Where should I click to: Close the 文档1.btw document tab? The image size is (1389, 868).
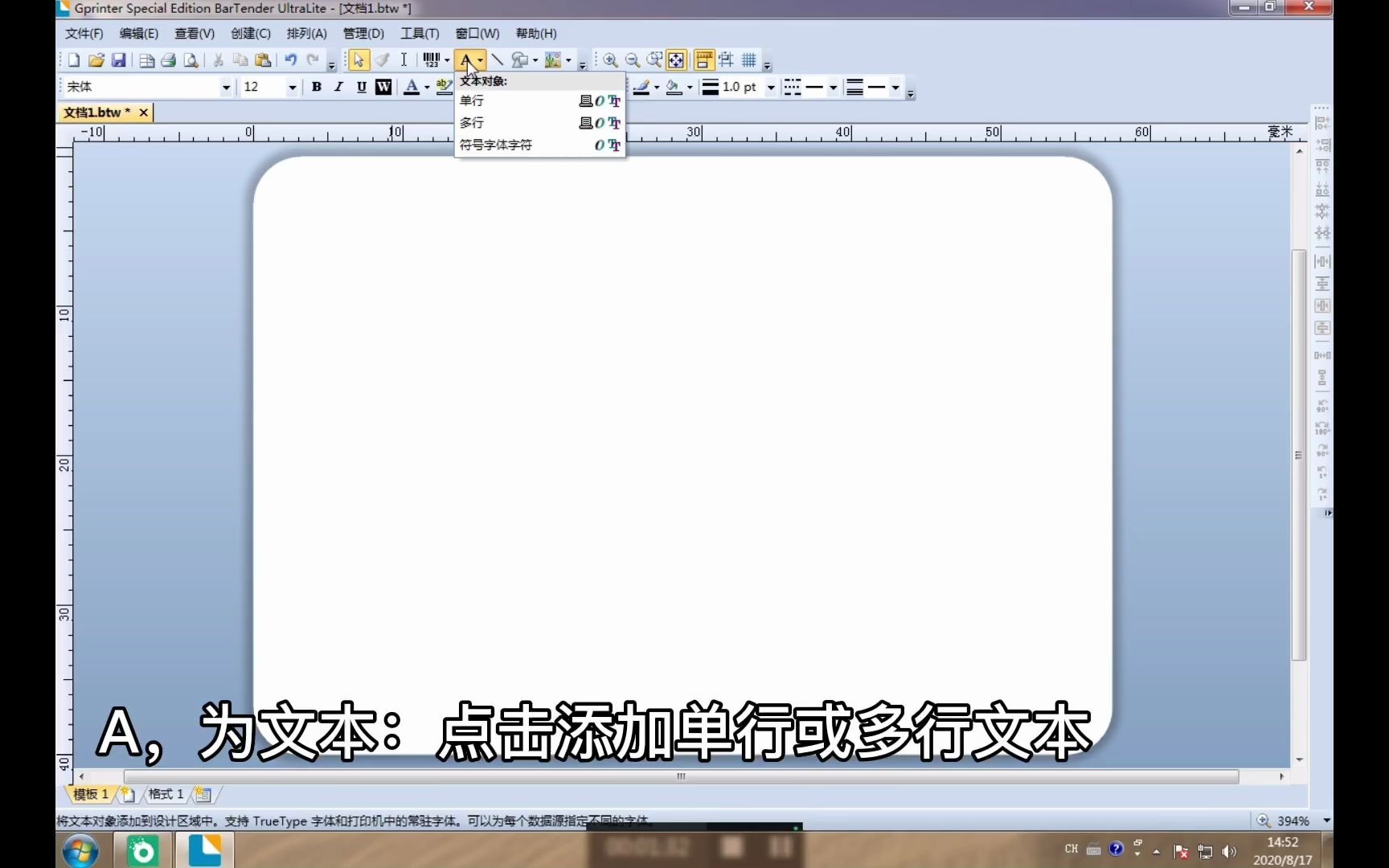(143, 113)
